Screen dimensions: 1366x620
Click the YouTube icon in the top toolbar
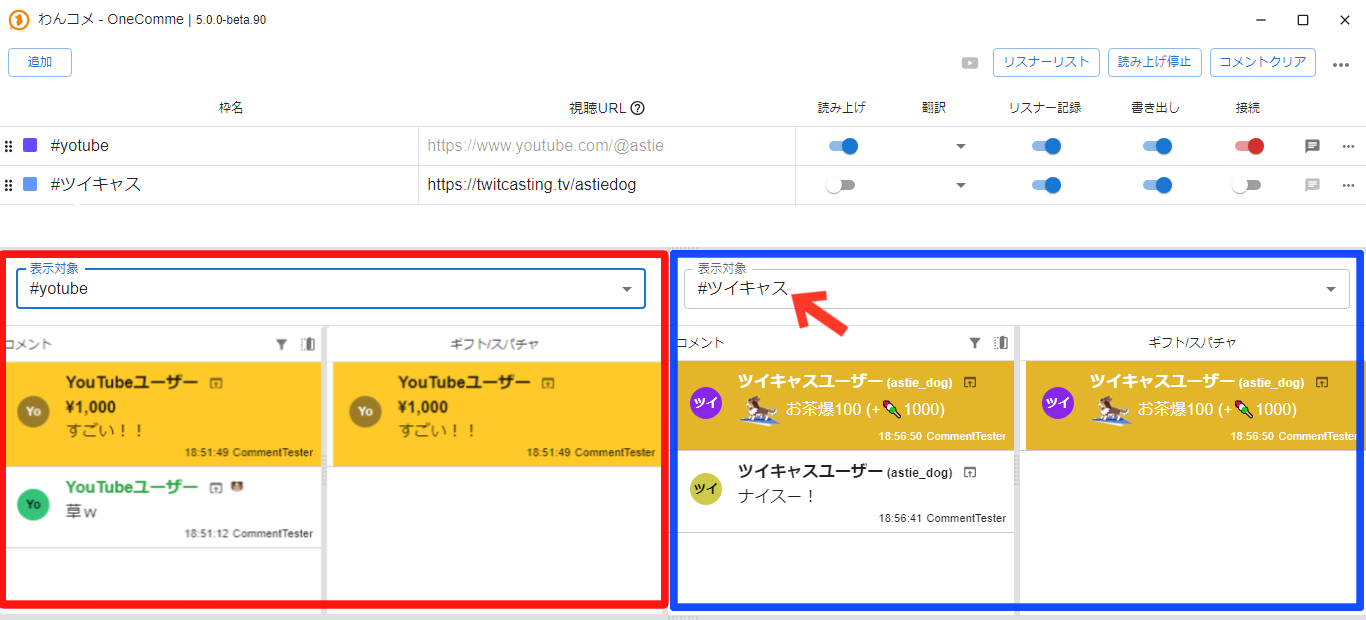(970, 63)
